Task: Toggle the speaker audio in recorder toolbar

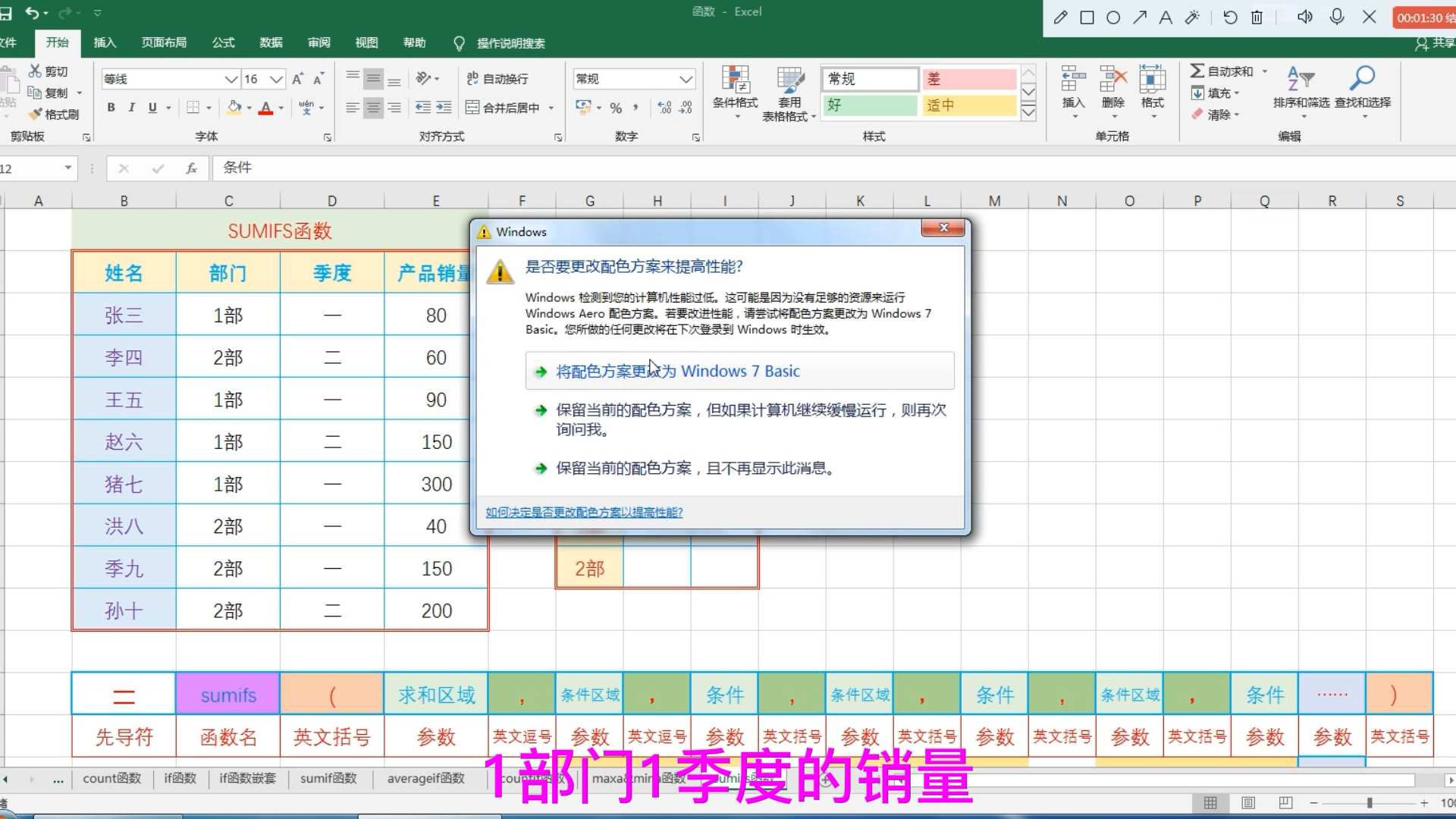Action: (x=1304, y=17)
